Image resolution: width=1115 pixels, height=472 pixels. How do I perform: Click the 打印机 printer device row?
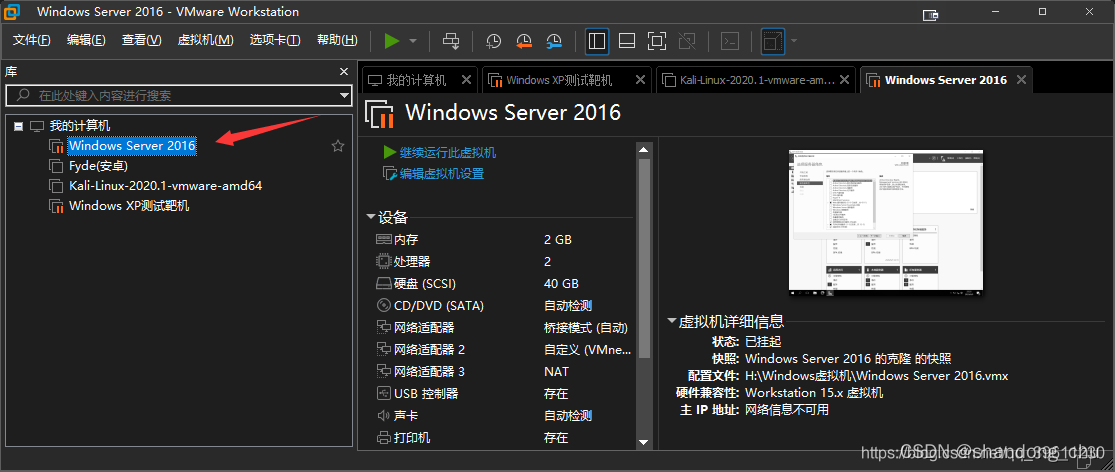(x=503, y=437)
